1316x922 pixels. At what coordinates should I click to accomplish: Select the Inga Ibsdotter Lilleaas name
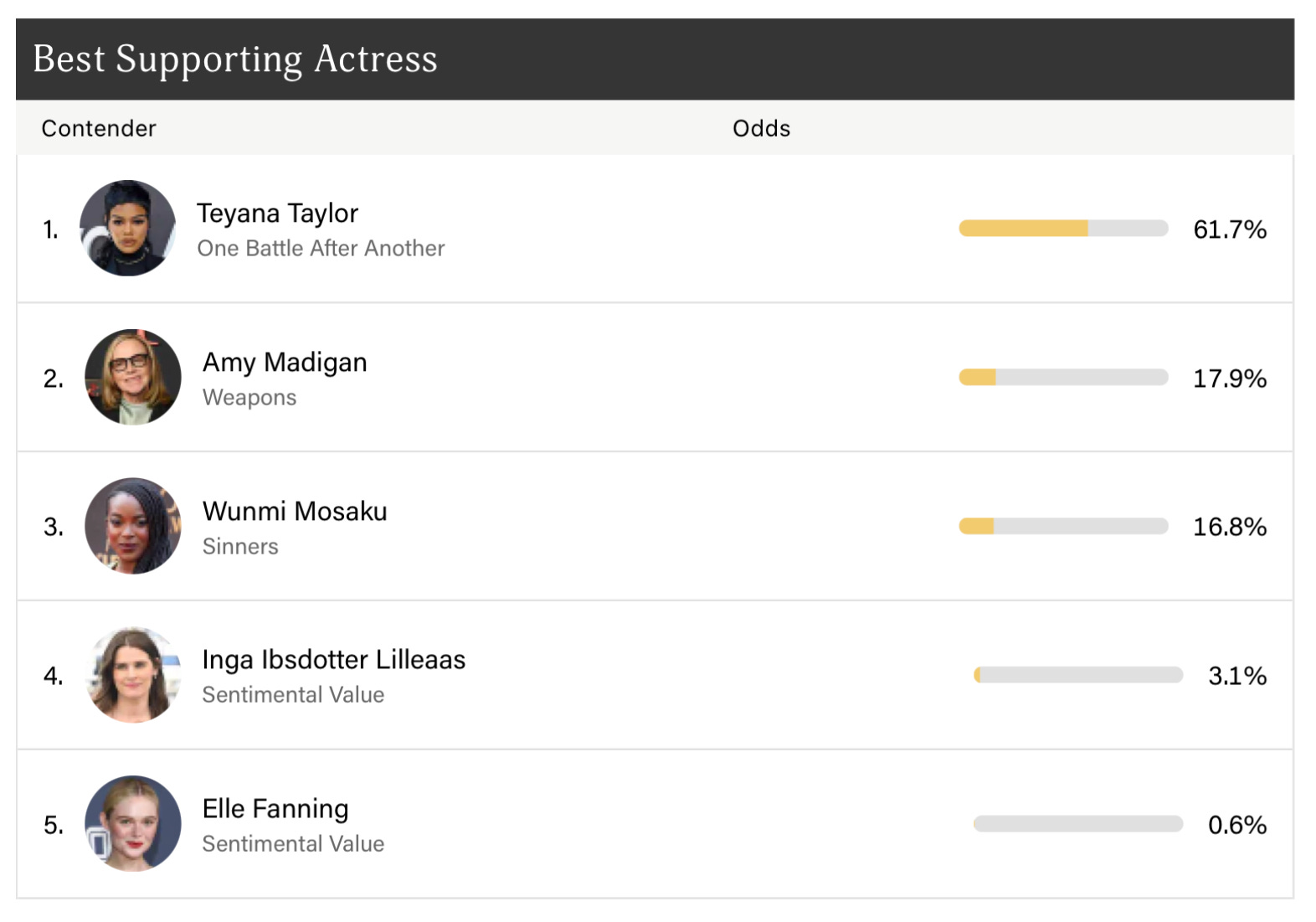[333, 660]
